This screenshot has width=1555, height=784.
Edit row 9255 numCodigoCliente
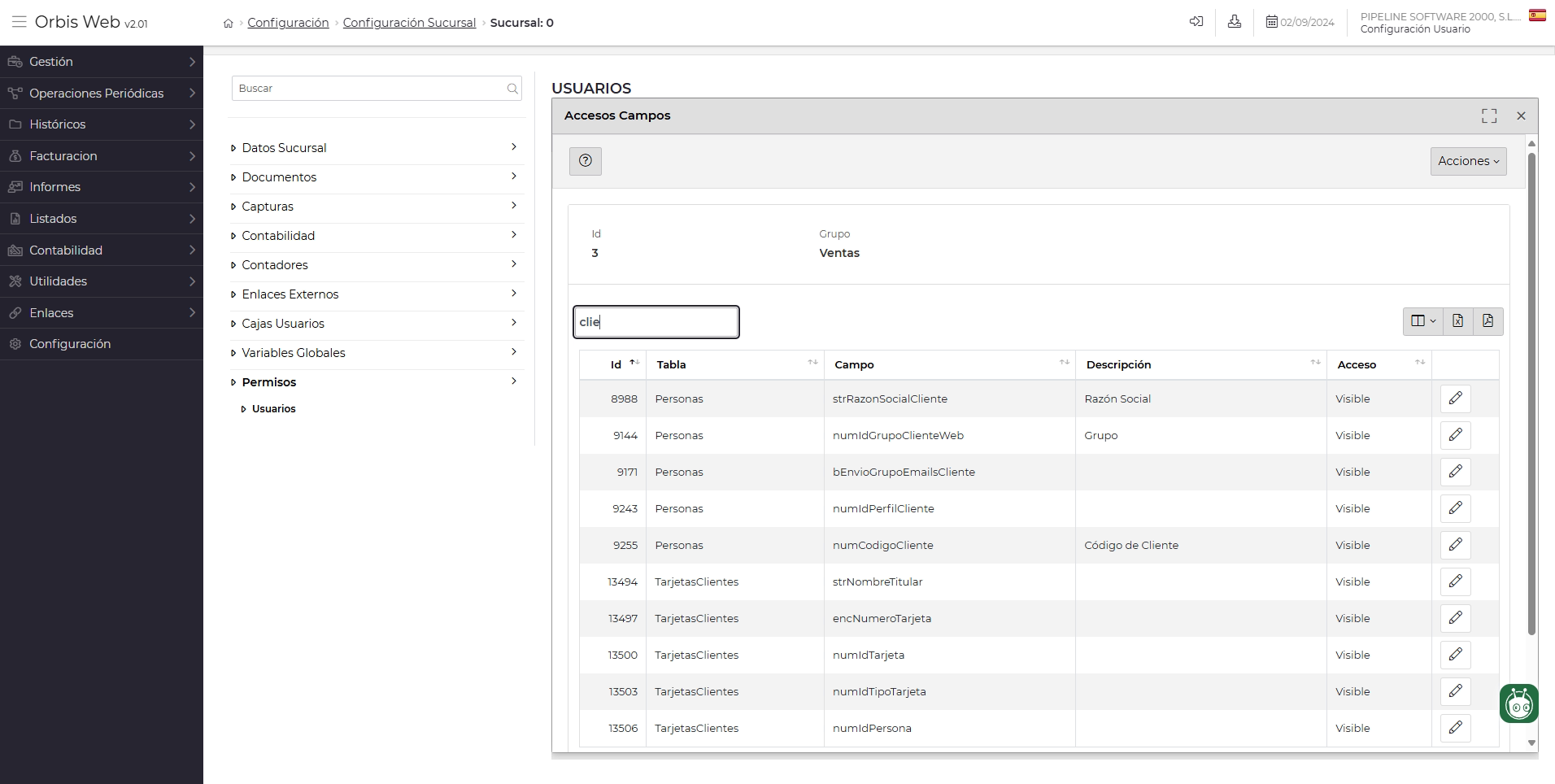click(1456, 545)
